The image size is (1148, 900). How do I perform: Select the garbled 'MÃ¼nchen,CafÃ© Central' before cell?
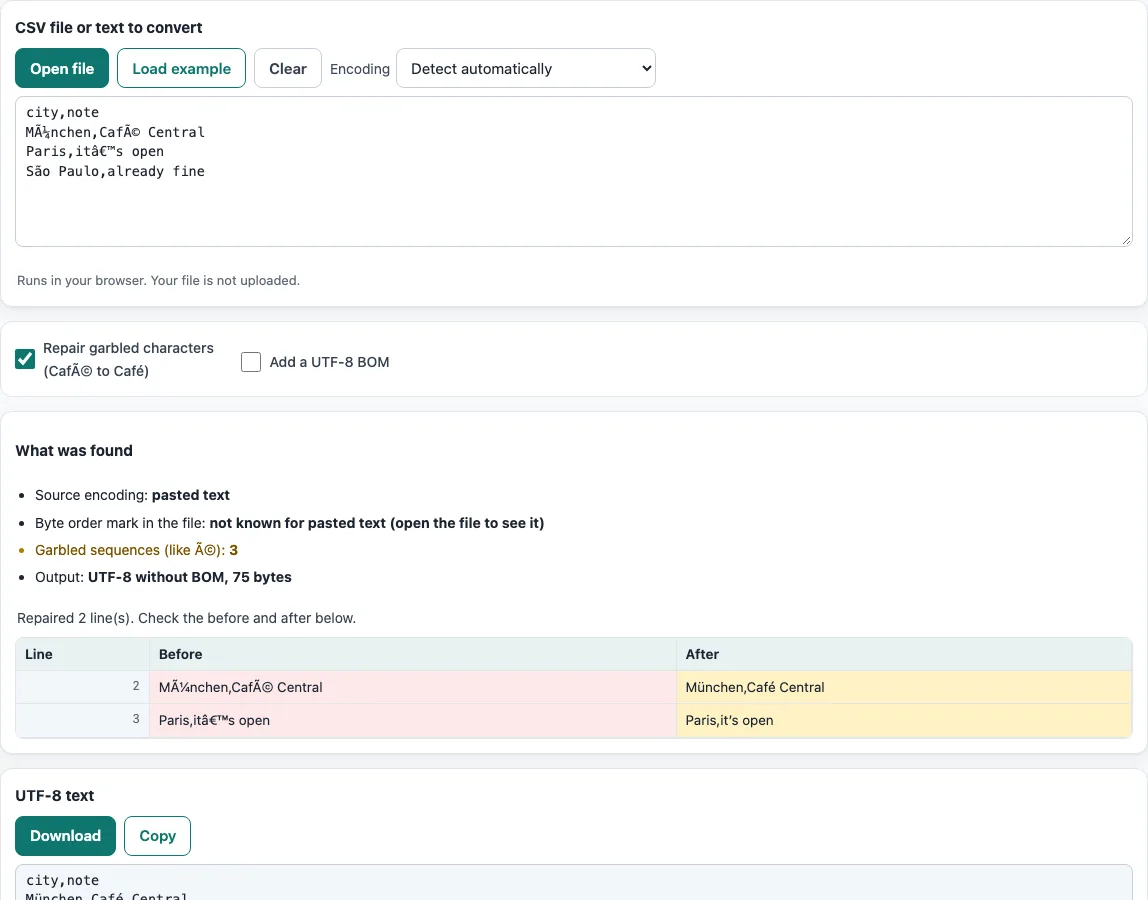tap(412, 687)
